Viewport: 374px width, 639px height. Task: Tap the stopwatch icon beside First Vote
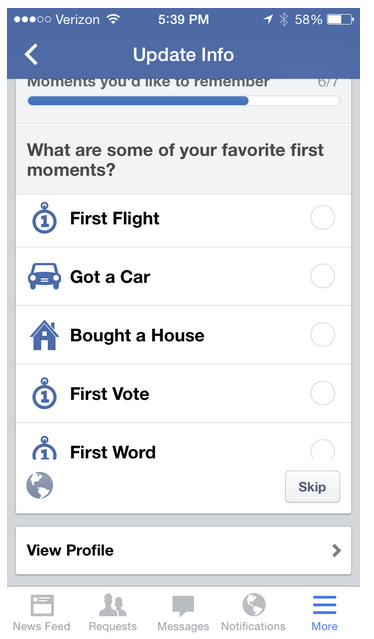[44, 393]
